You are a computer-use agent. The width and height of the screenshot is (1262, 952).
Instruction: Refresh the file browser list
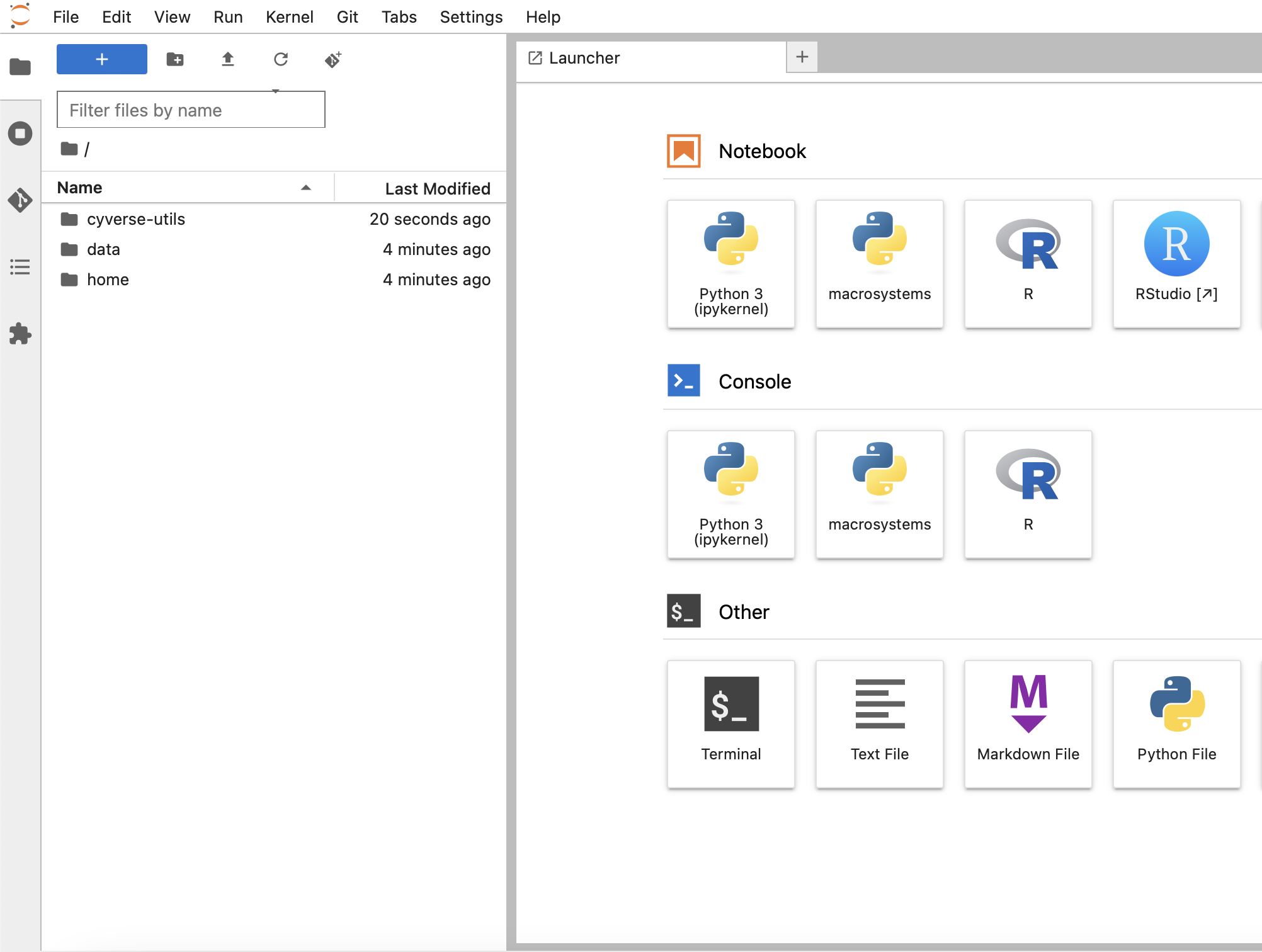[x=281, y=59]
